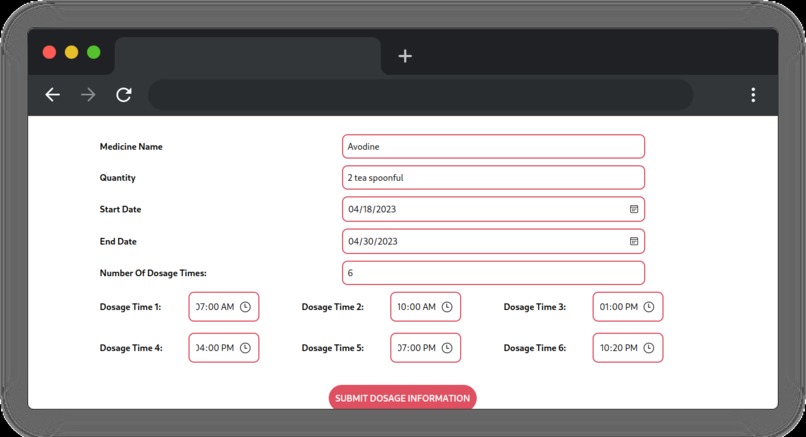
Task: Click the End Date value 04/30/2023
Action: (373, 241)
